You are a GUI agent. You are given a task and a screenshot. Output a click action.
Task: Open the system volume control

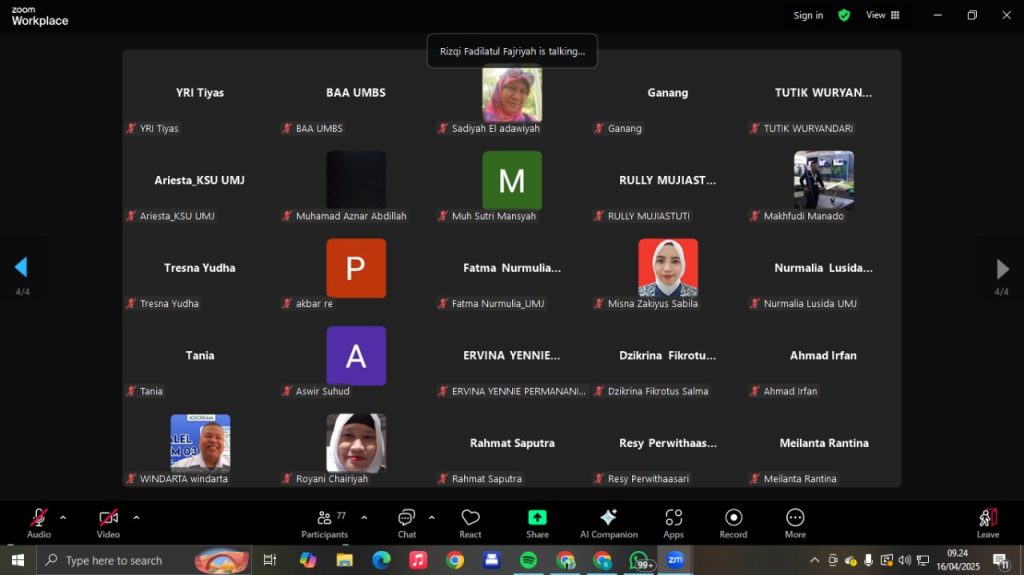[x=904, y=560]
